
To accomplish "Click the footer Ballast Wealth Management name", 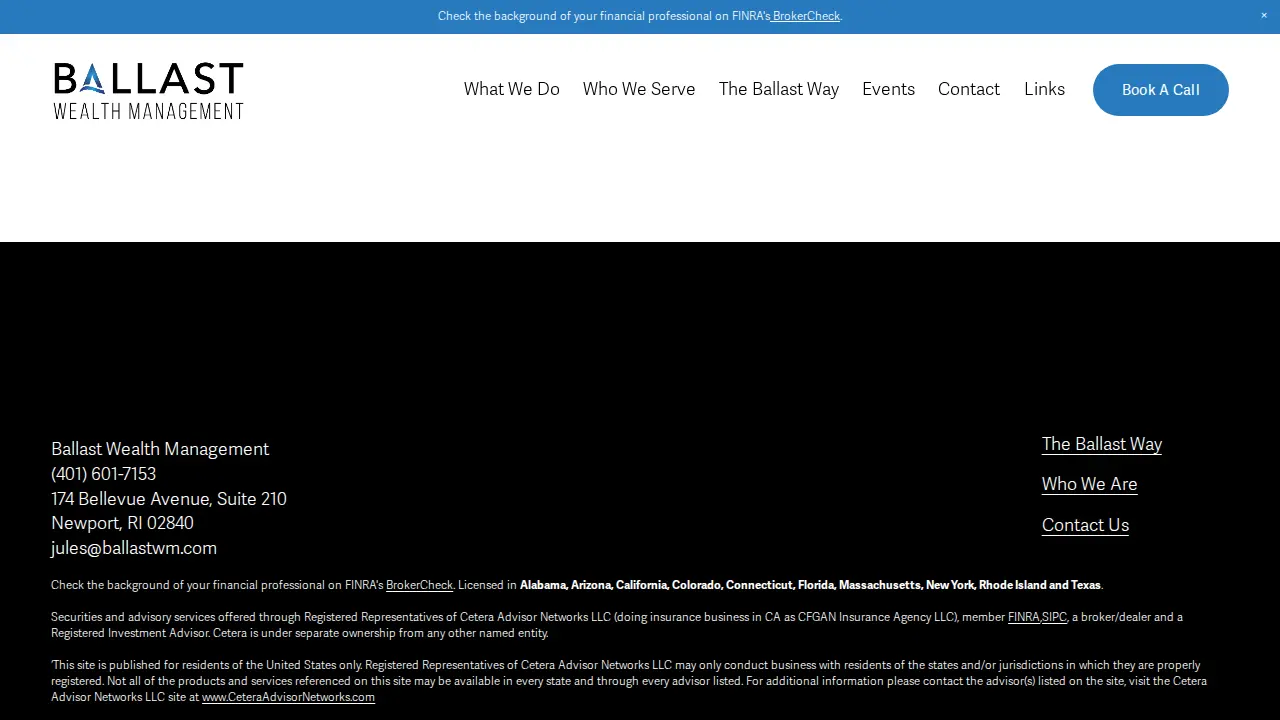I will pyautogui.click(x=160, y=449).
